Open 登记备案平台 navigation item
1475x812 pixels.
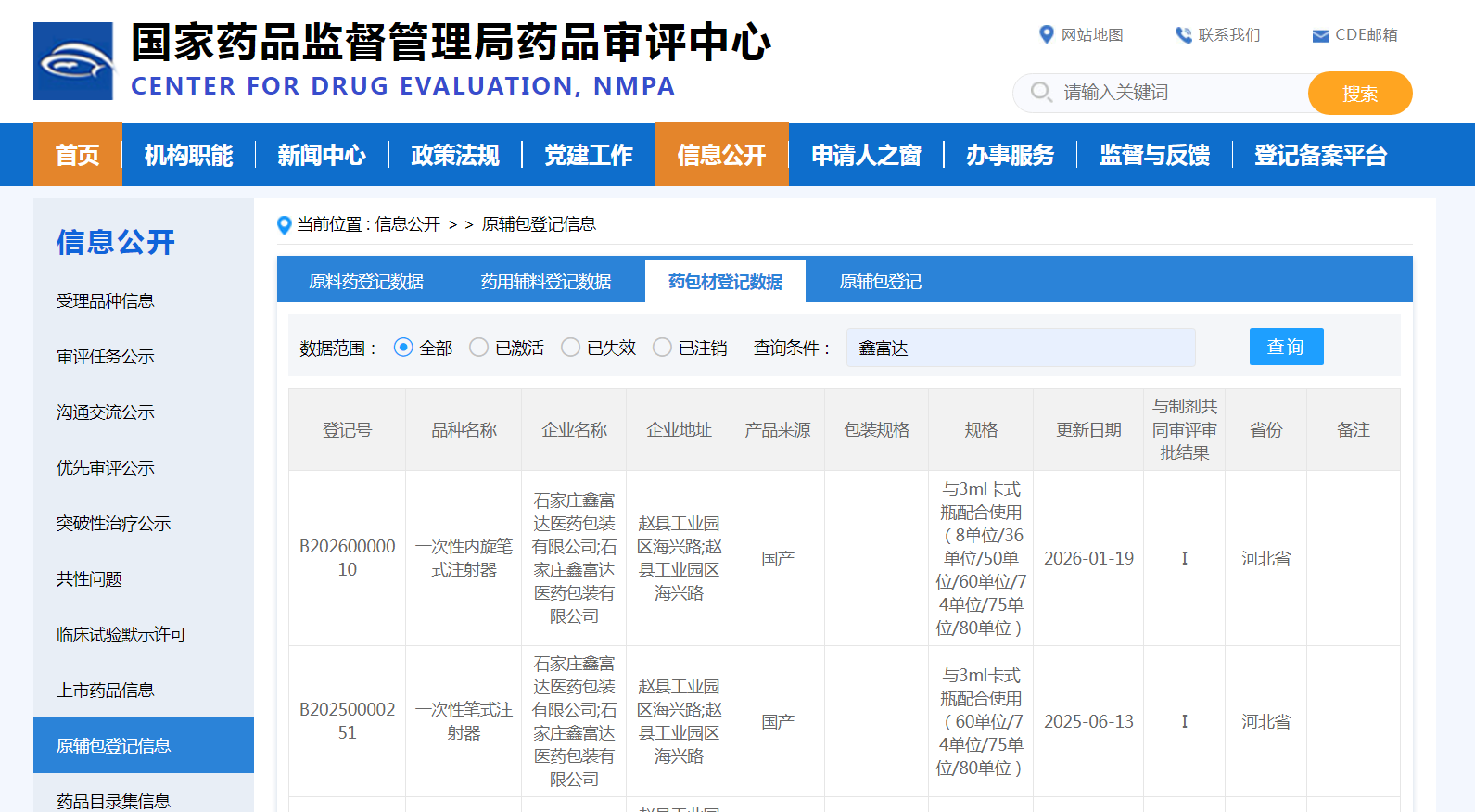click(1321, 155)
